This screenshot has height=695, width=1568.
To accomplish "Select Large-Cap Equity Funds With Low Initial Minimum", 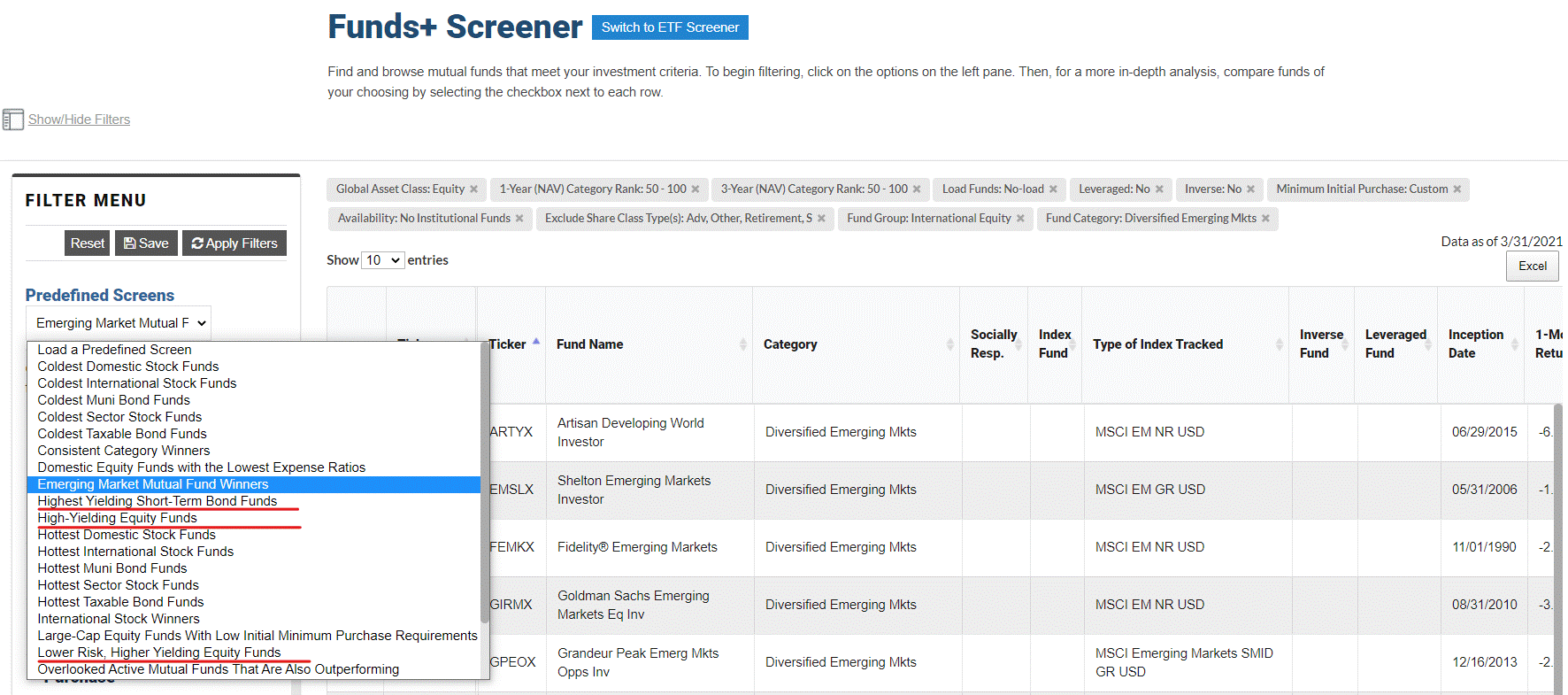I will click(254, 636).
